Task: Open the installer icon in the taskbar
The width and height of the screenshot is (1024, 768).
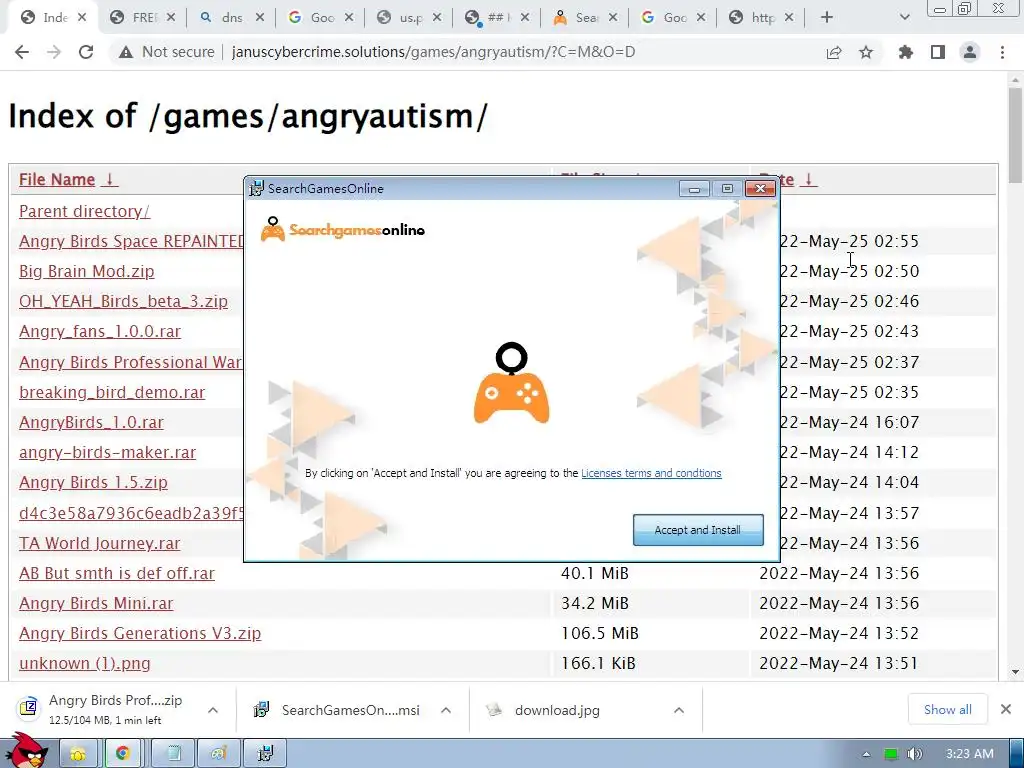Action: click(265, 754)
